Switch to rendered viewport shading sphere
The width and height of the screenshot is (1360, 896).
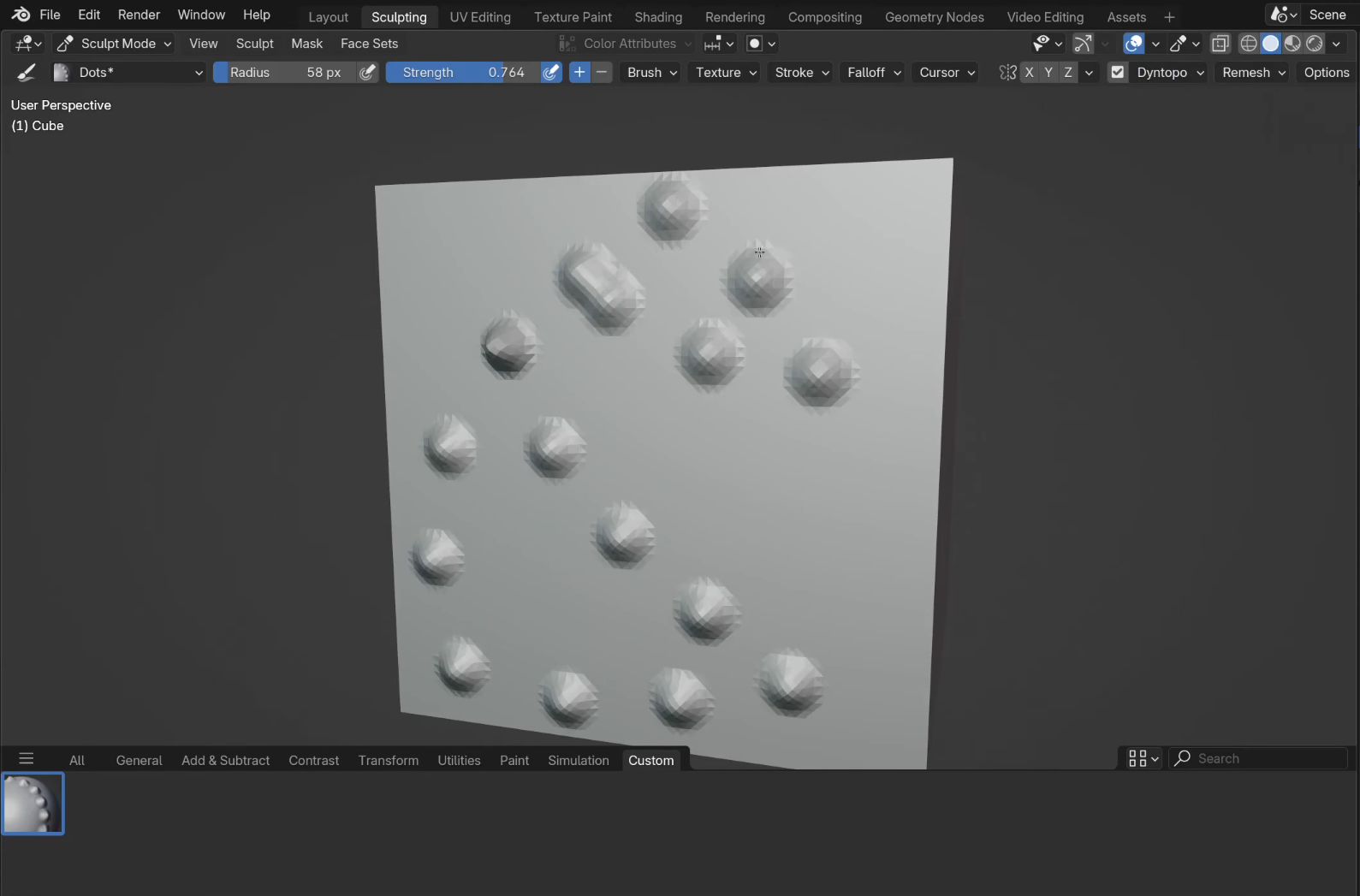tap(1315, 44)
